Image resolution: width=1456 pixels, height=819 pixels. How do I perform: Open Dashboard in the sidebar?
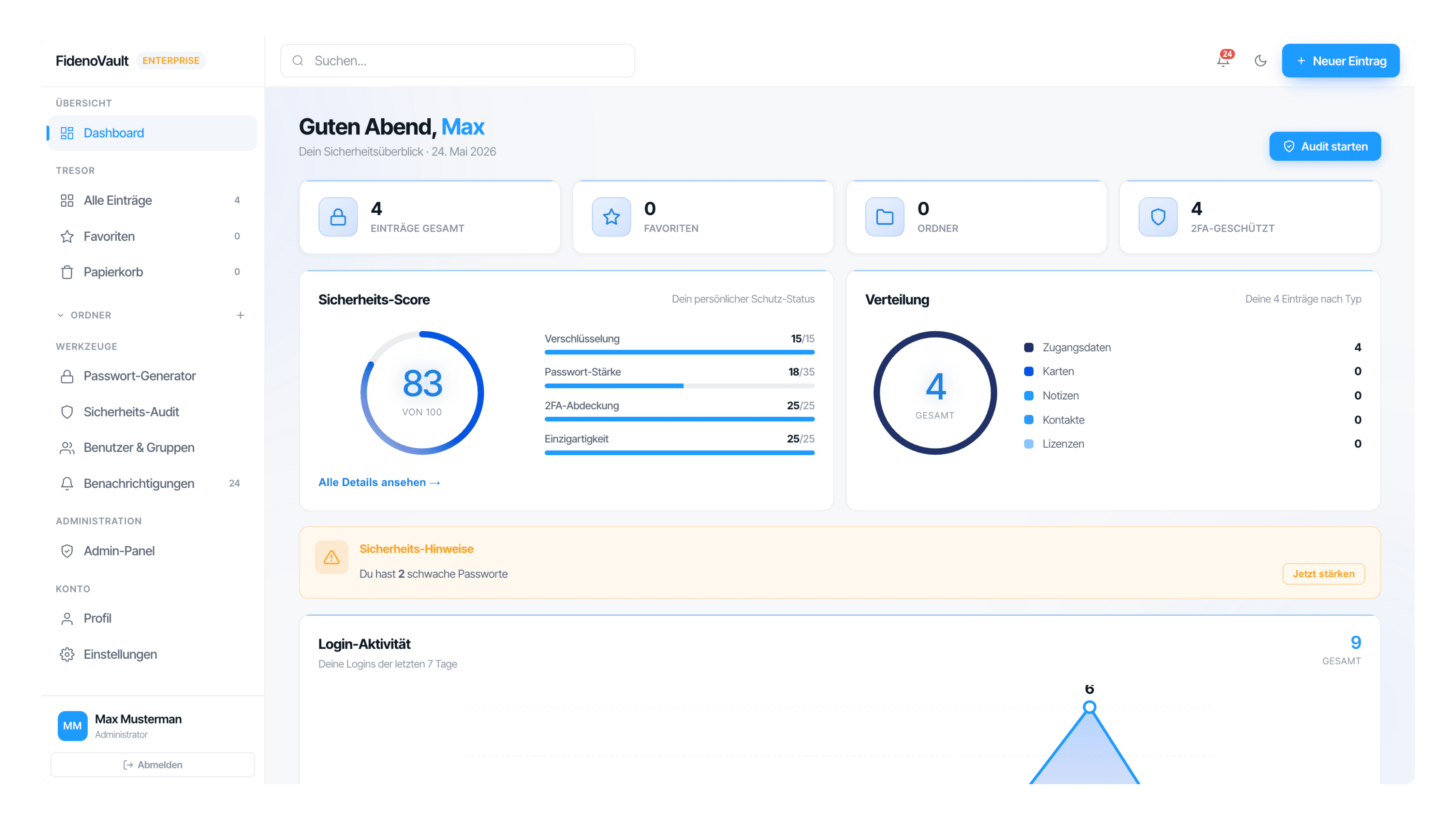(152, 133)
